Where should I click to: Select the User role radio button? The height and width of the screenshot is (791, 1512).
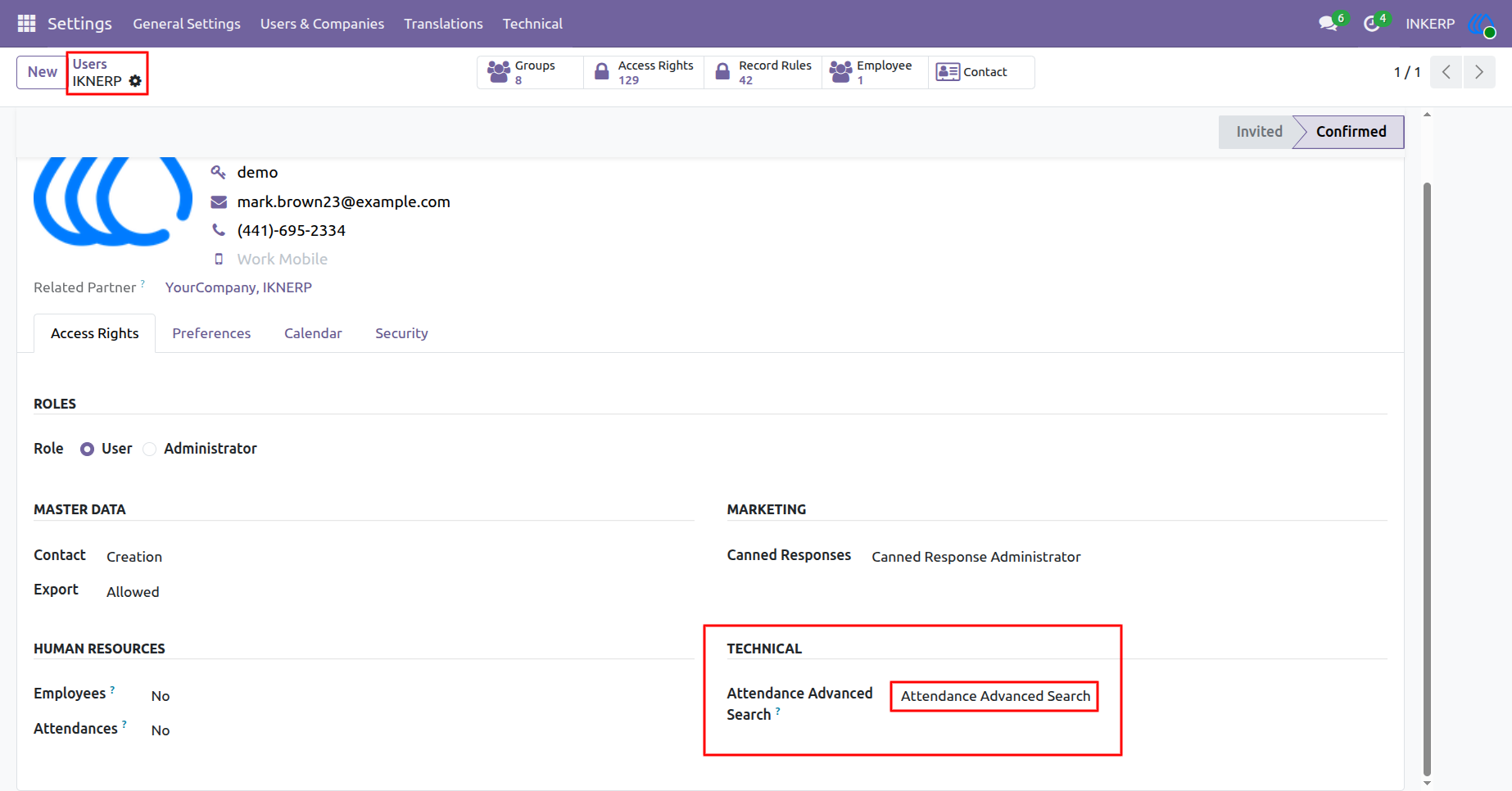[x=87, y=449]
